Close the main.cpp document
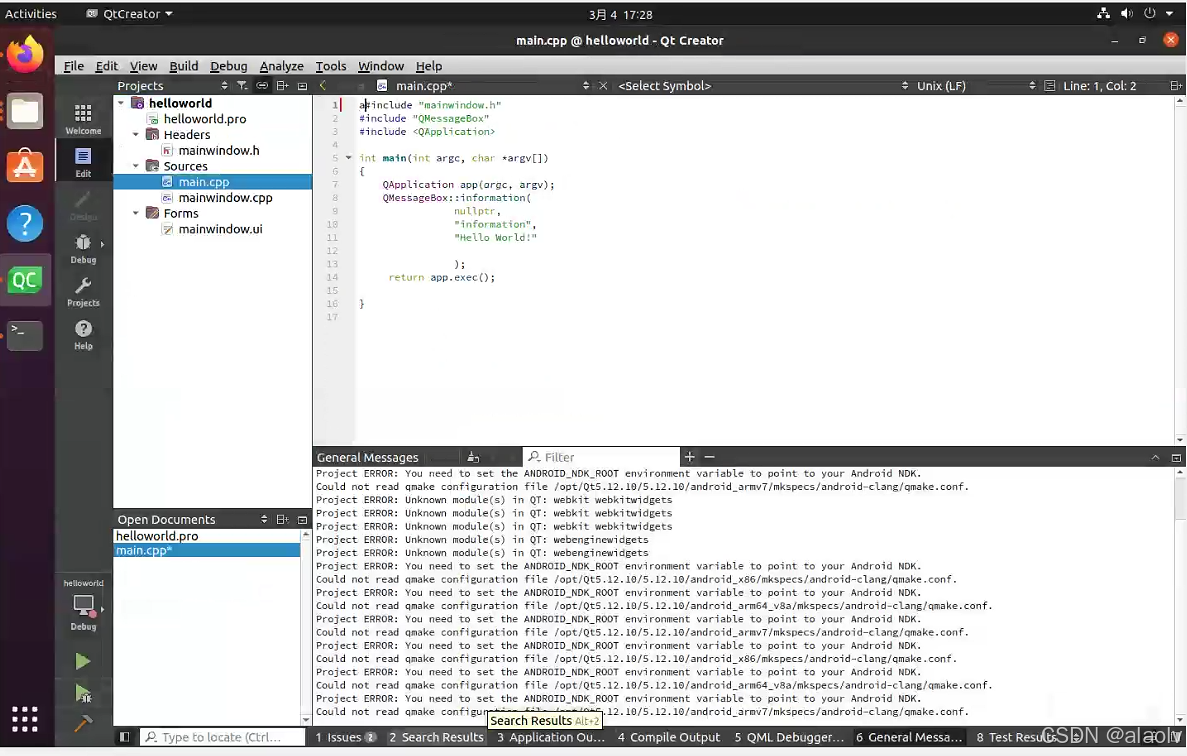Image resolution: width=1187 pixels, height=756 pixels. tap(603, 86)
